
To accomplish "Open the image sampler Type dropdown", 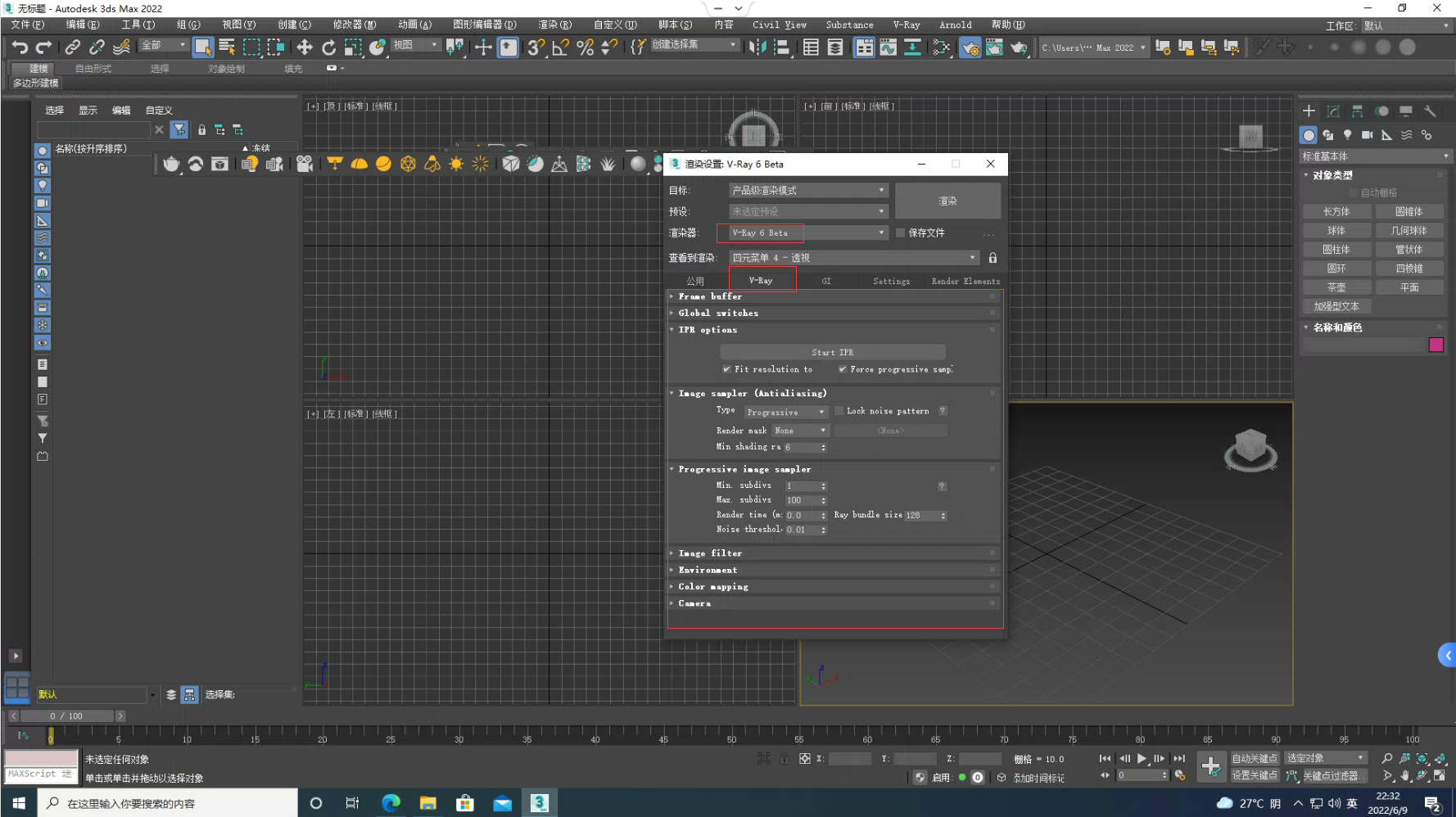I will 786,412.
